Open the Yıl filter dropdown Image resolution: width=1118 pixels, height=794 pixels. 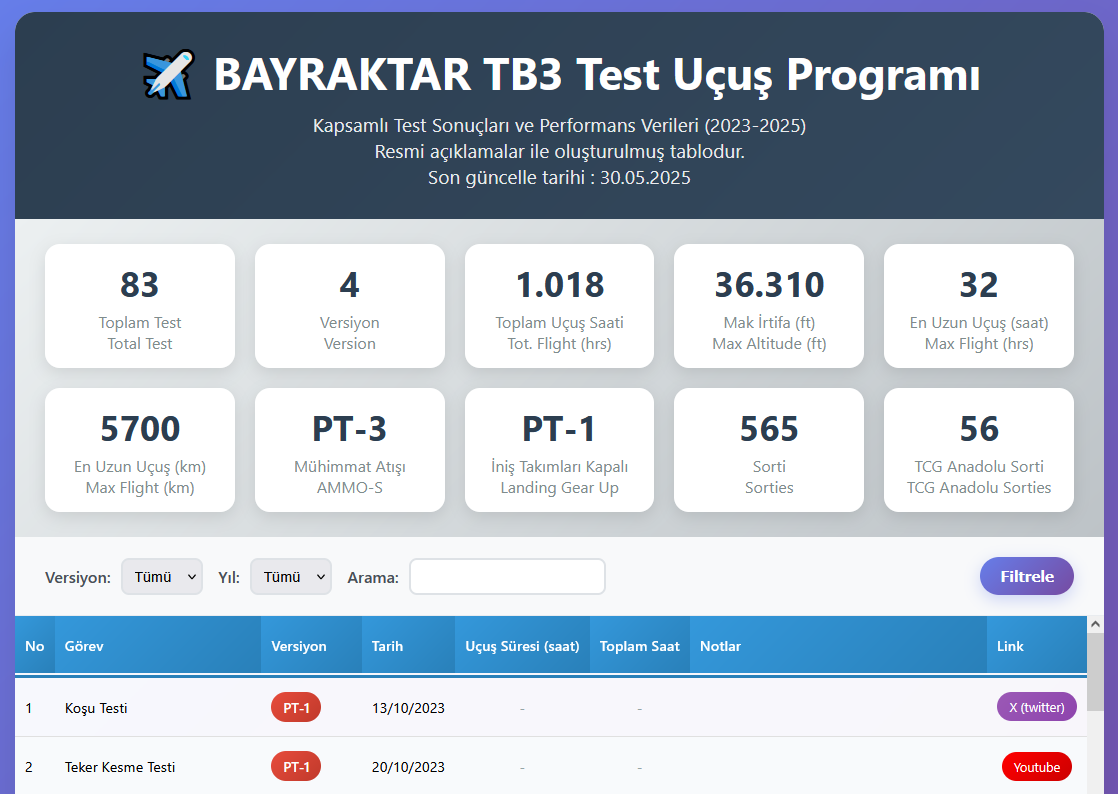(x=291, y=577)
